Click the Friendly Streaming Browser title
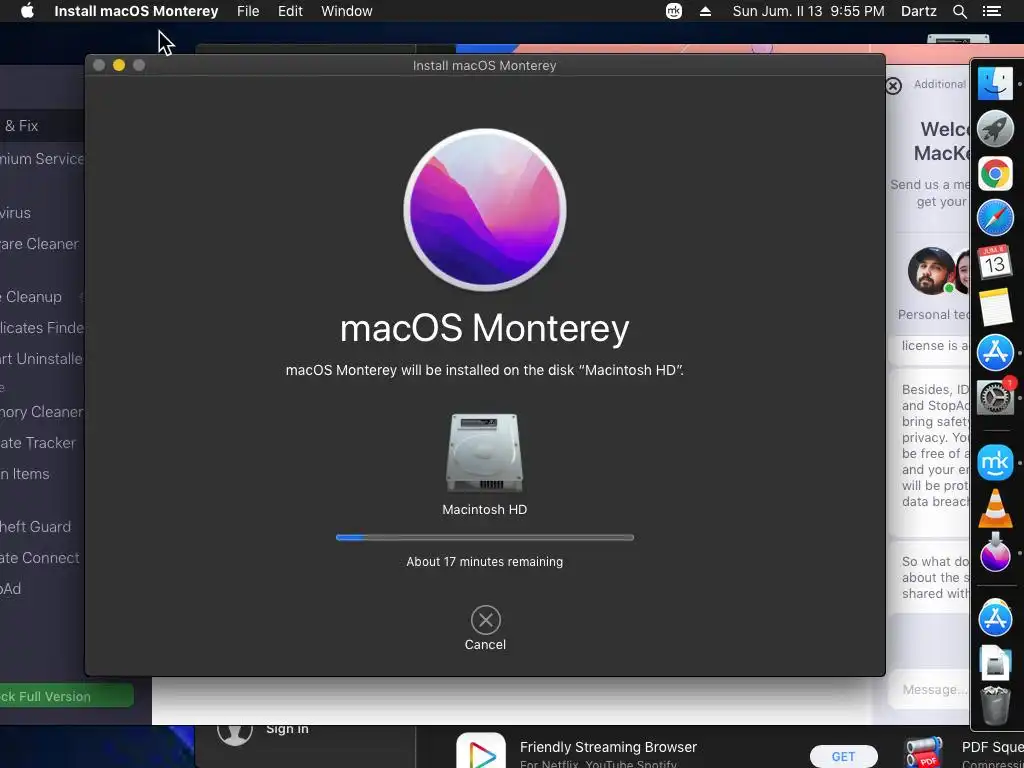 [x=608, y=747]
